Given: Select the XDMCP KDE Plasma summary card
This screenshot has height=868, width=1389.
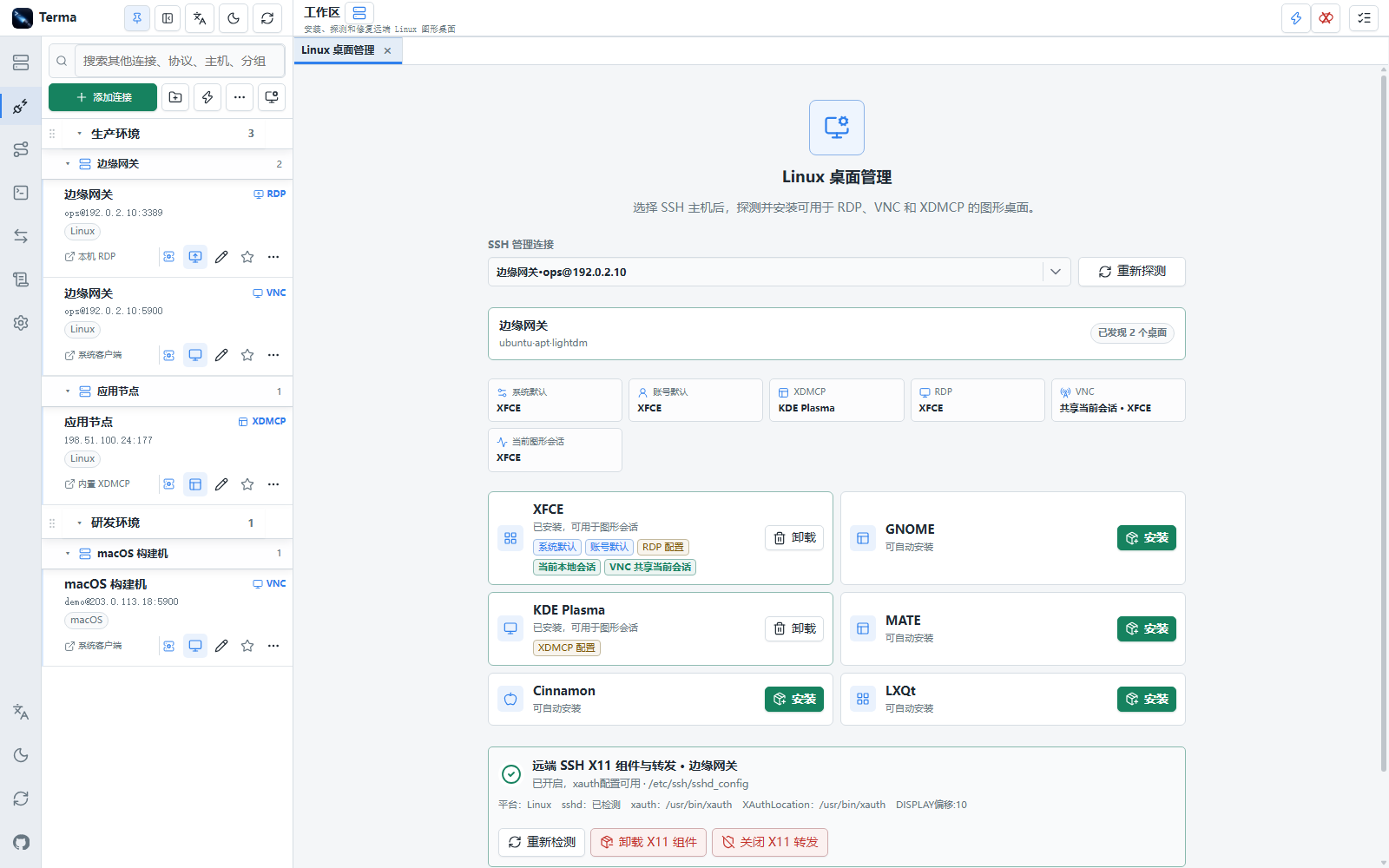Looking at the screenshot, I should 837,400.
